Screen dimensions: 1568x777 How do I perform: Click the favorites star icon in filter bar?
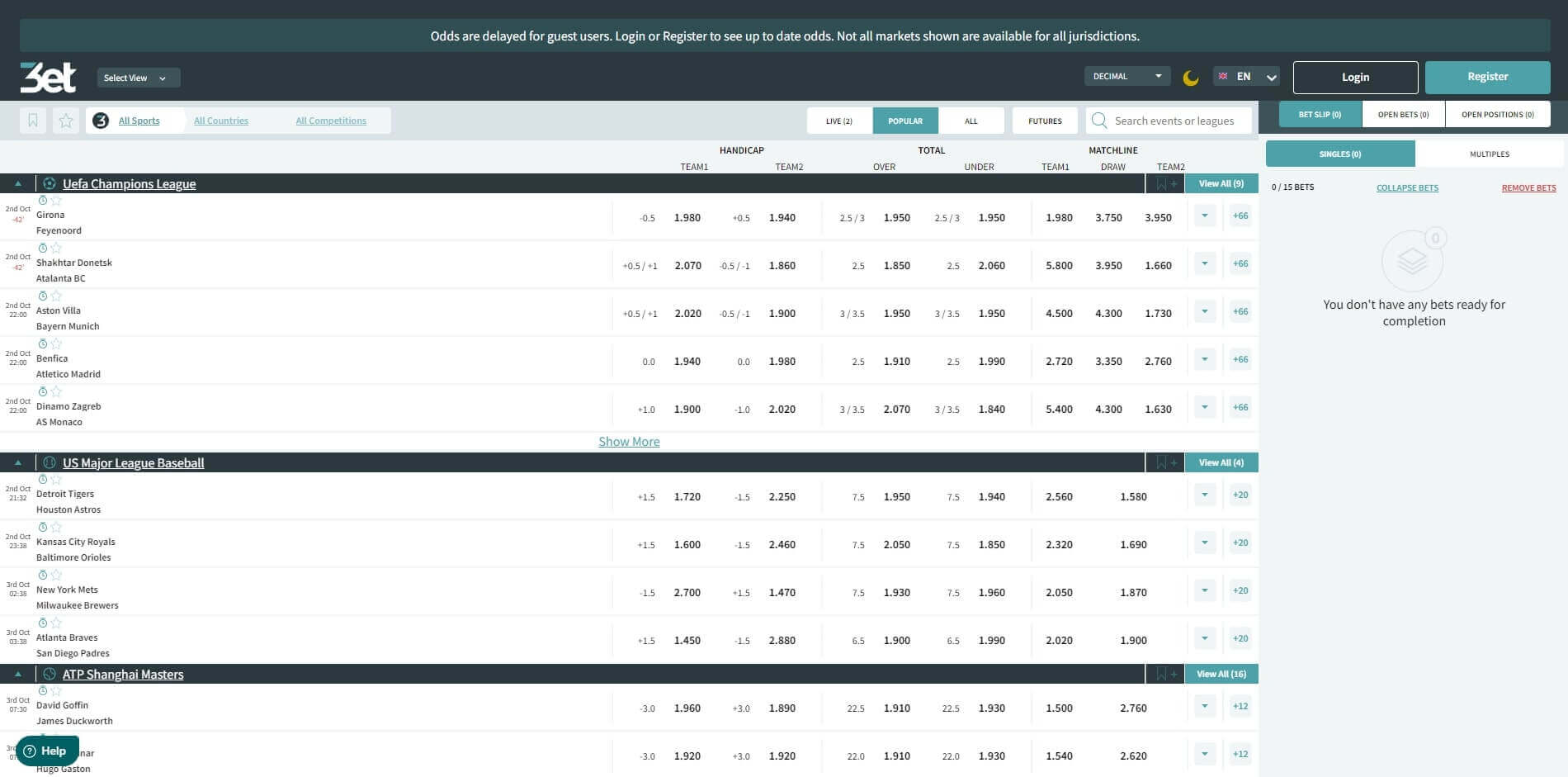pyautogui.click(x=66, y=121)
